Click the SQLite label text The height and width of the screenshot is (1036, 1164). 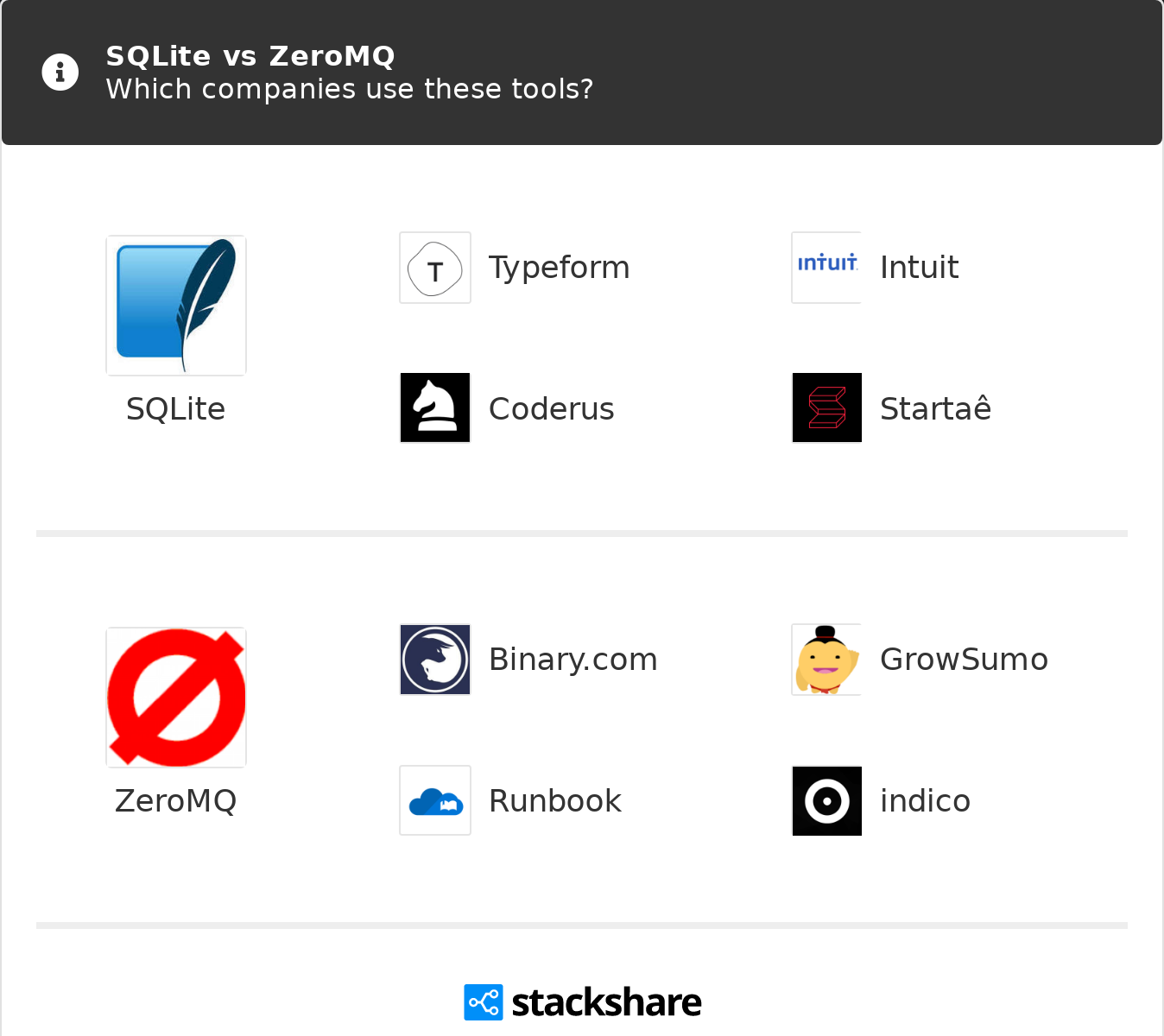[x=175, y=408]
